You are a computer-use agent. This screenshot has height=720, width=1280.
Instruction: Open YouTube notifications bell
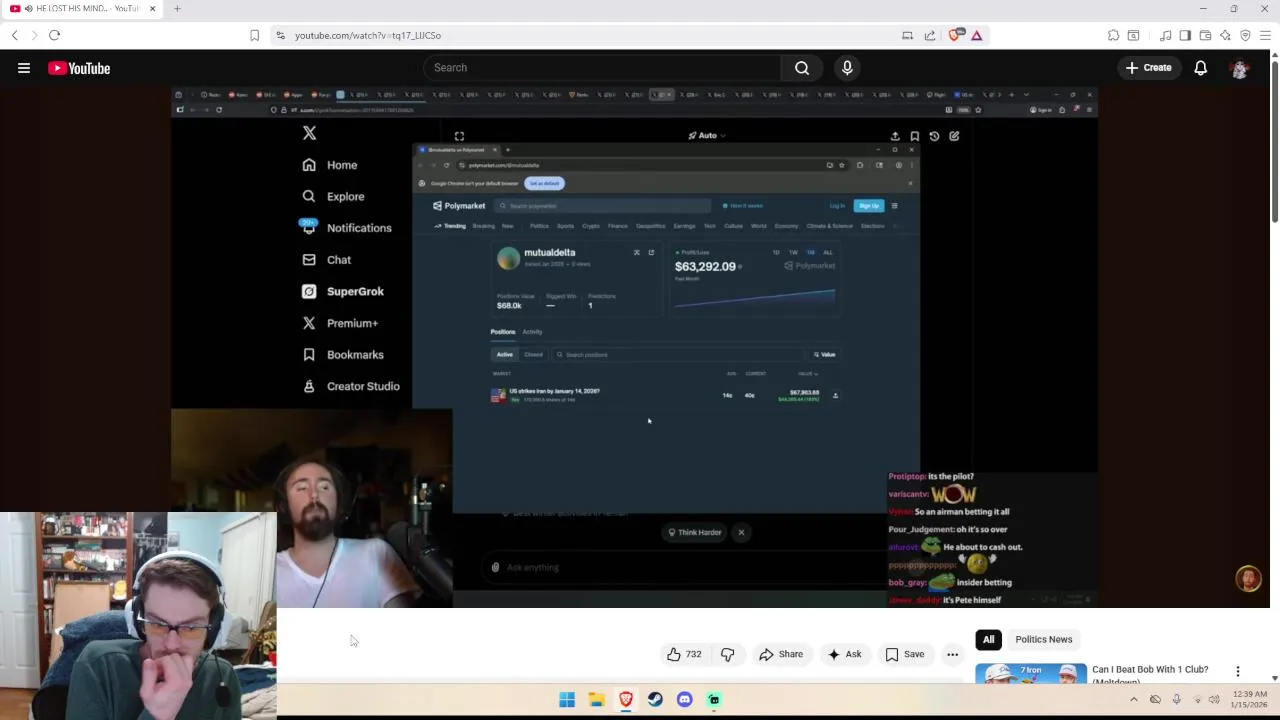click(x=1200, y=68)
